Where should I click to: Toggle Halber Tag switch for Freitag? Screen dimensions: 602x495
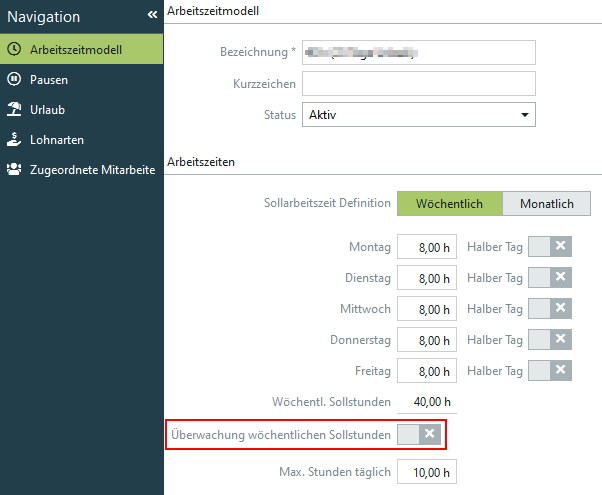point(549,371)
